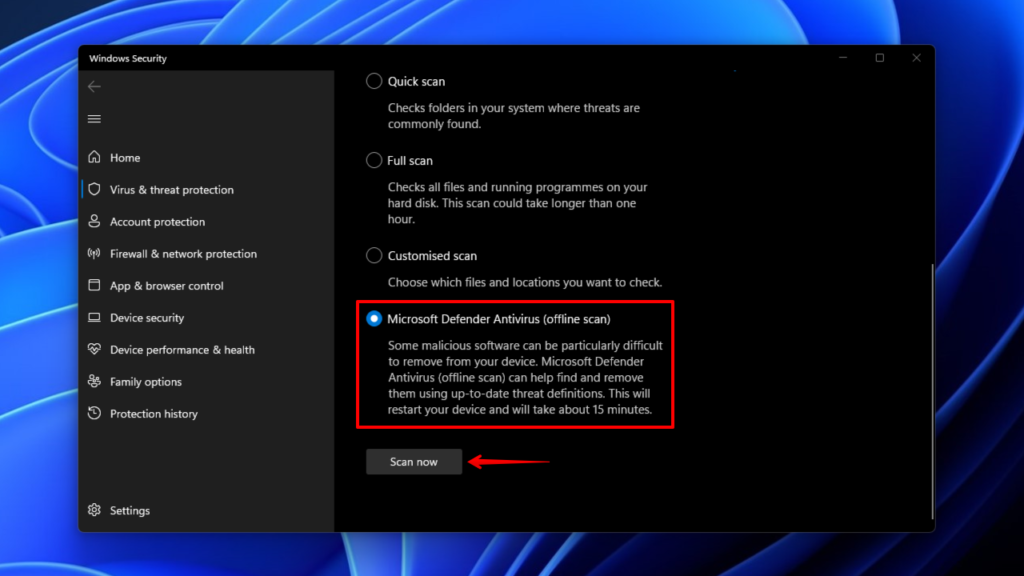1024x576 pixels.
Task: Click the Home house icon in the sidebar
Action: [94, 157]
